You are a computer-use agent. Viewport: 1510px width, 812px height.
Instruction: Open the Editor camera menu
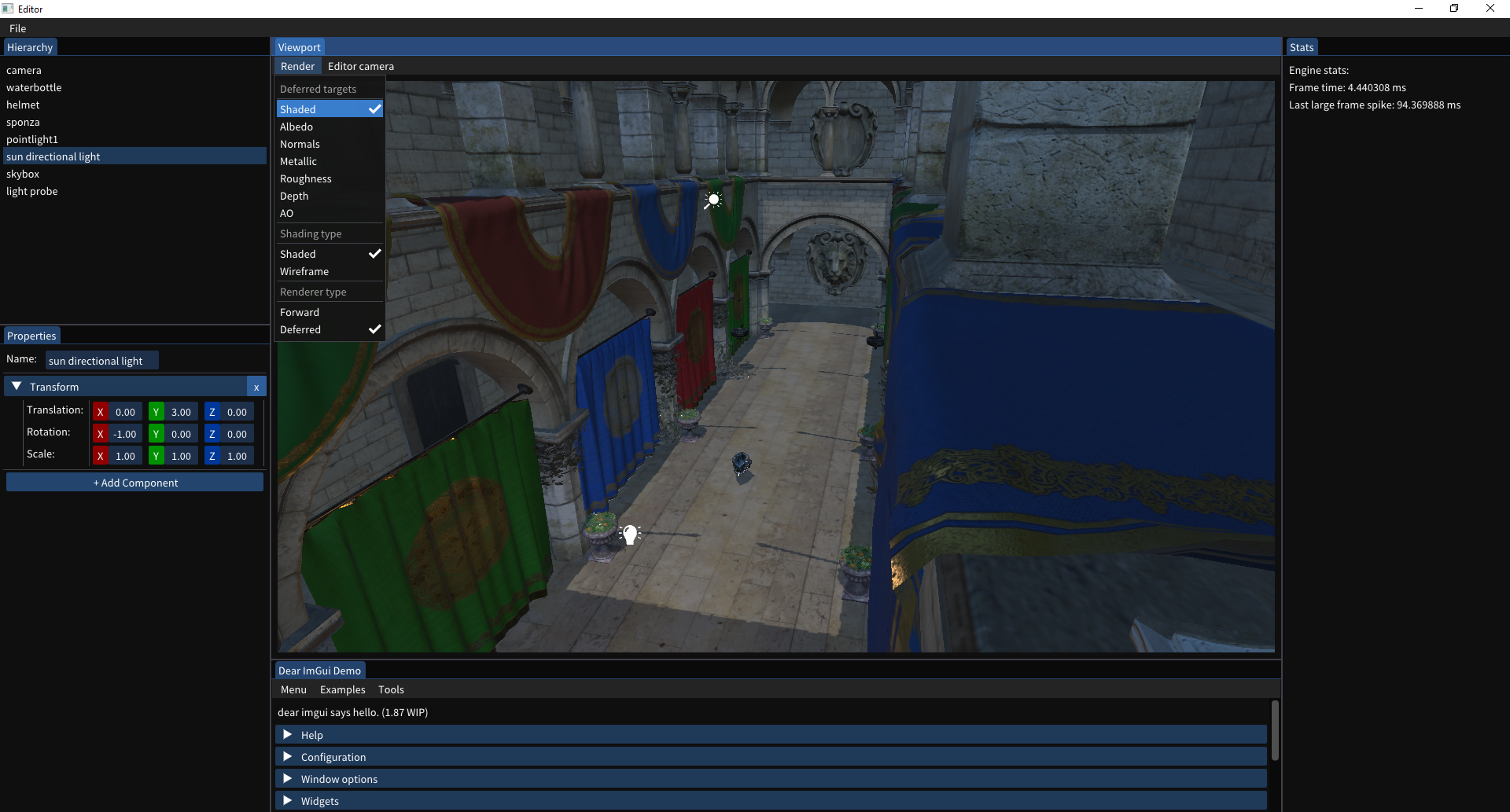tap(361, 66)
